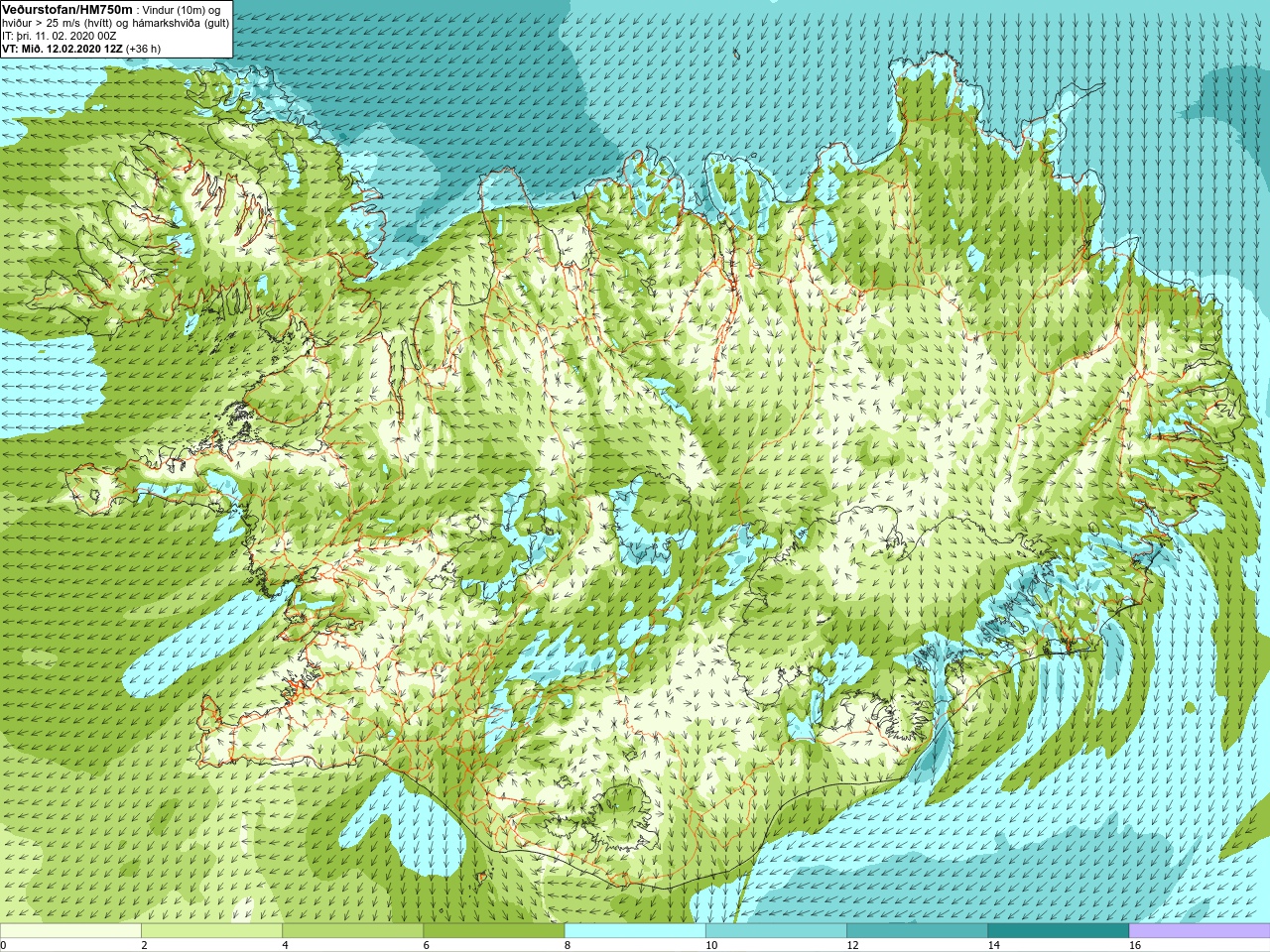Click the light cyan 8–10 m/s legend swatch
This screenshot has height=952, width=1270.
[x=635, y=930]
